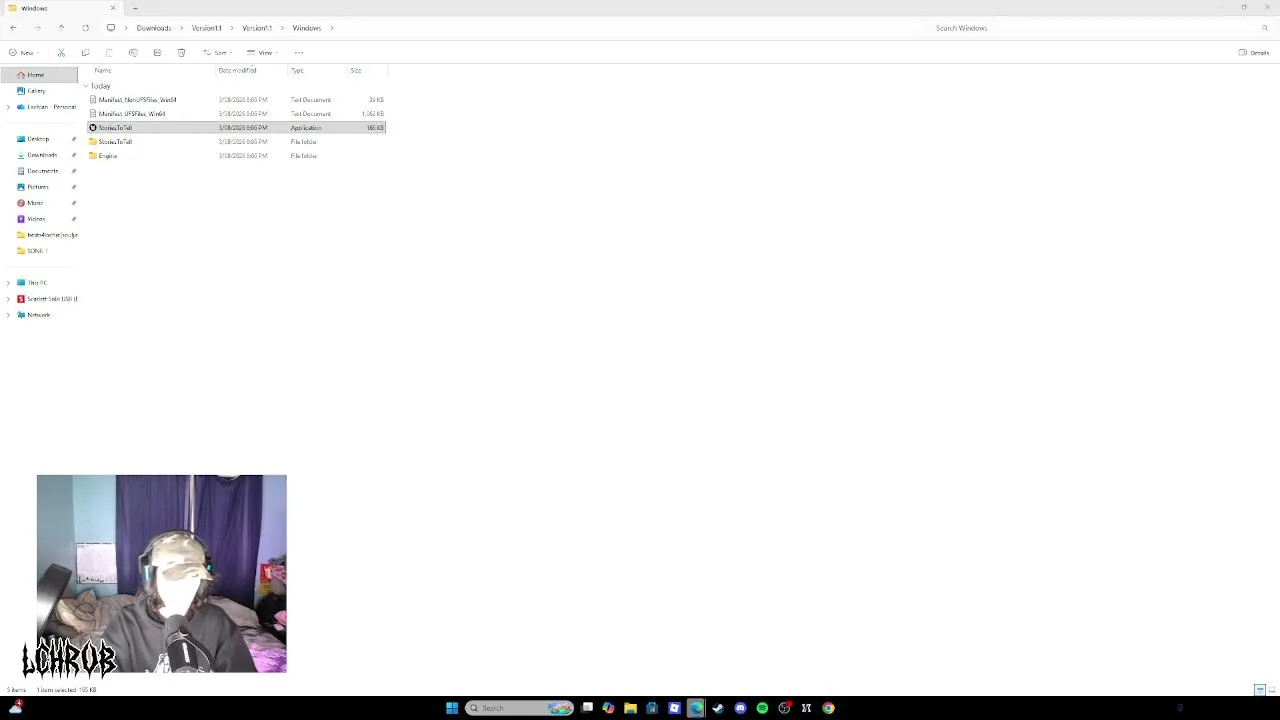Click the Search Windows field
1280x720 pixels.
click(1100, 28)
